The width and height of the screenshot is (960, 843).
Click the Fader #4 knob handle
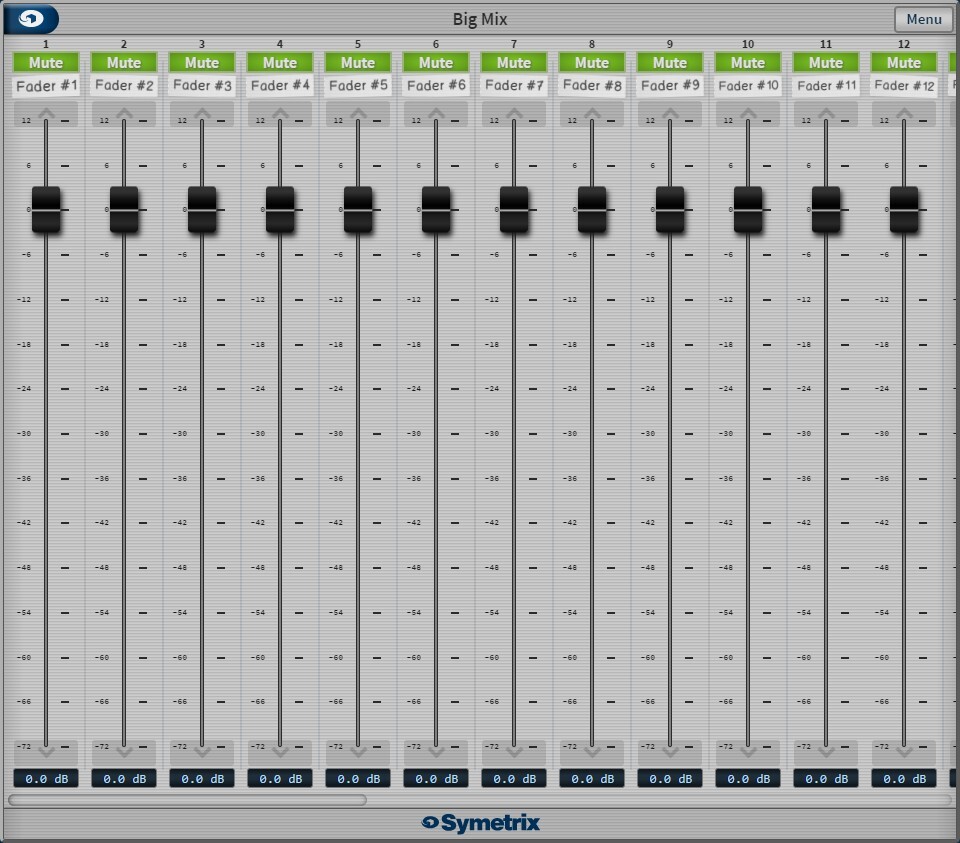[280, 209]
